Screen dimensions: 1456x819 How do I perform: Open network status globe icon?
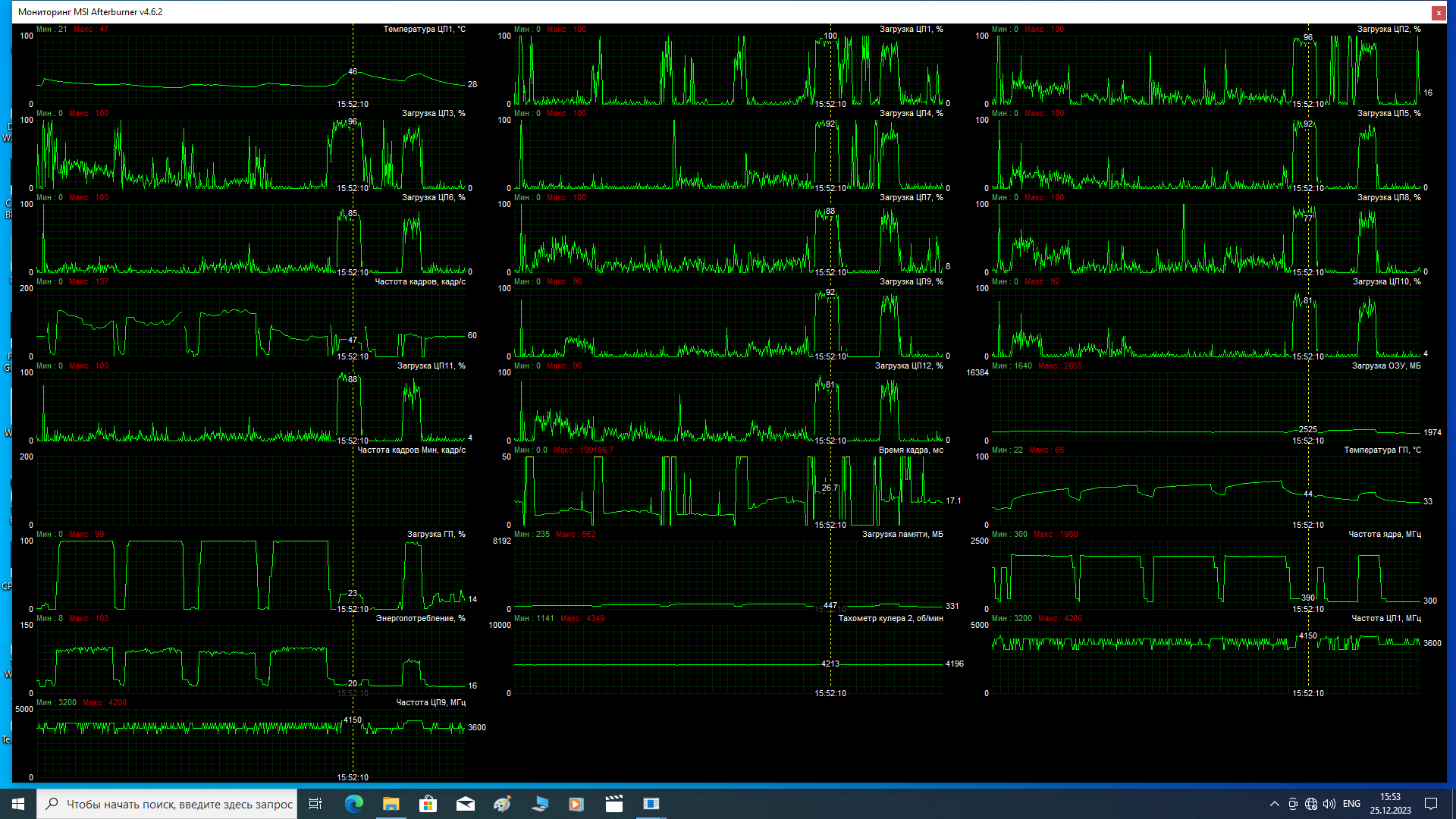(x=1311, y=804)
